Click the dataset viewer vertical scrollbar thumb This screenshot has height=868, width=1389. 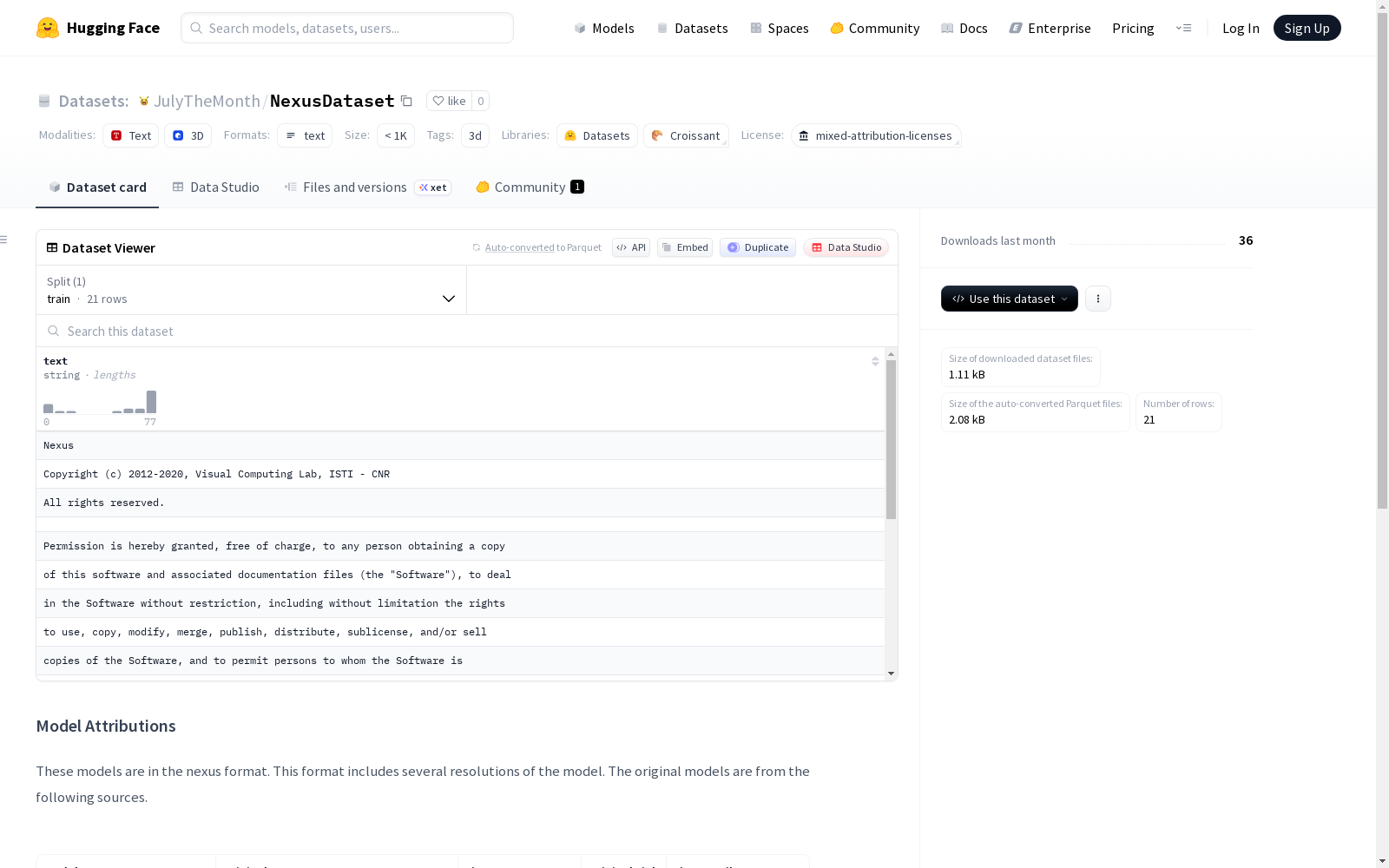click(891, 439)
